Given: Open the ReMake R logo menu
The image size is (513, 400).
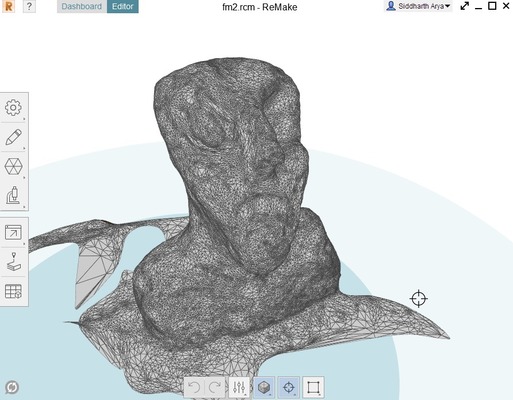Looking at the screenshot, I should 8,6.
